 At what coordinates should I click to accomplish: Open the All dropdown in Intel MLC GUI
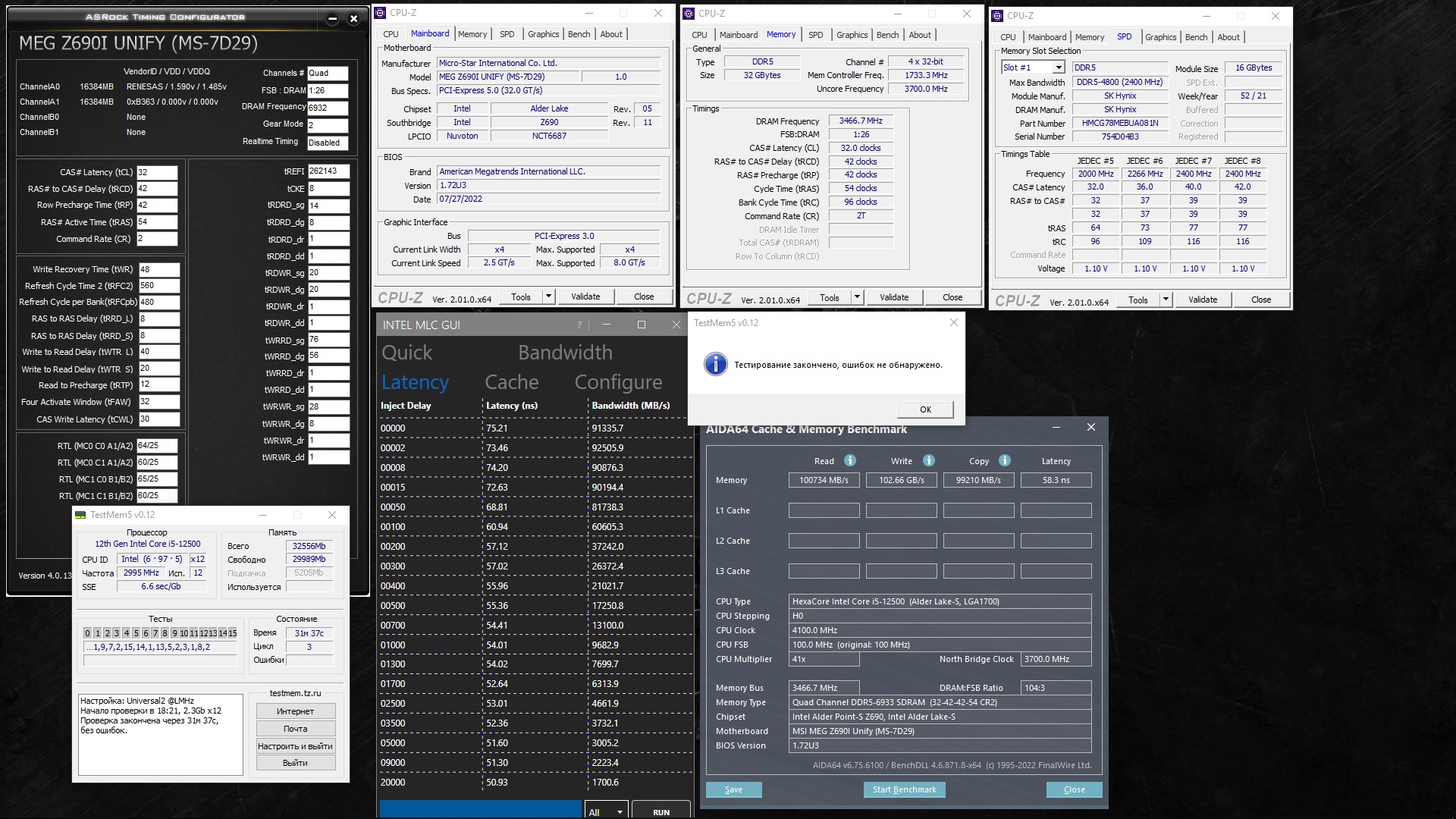point(606,811)
